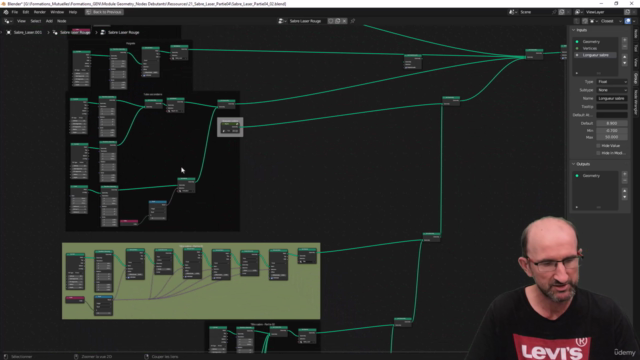640x360 pixels.
Task: Go to the parent node tree
Action: coord(577,21)
